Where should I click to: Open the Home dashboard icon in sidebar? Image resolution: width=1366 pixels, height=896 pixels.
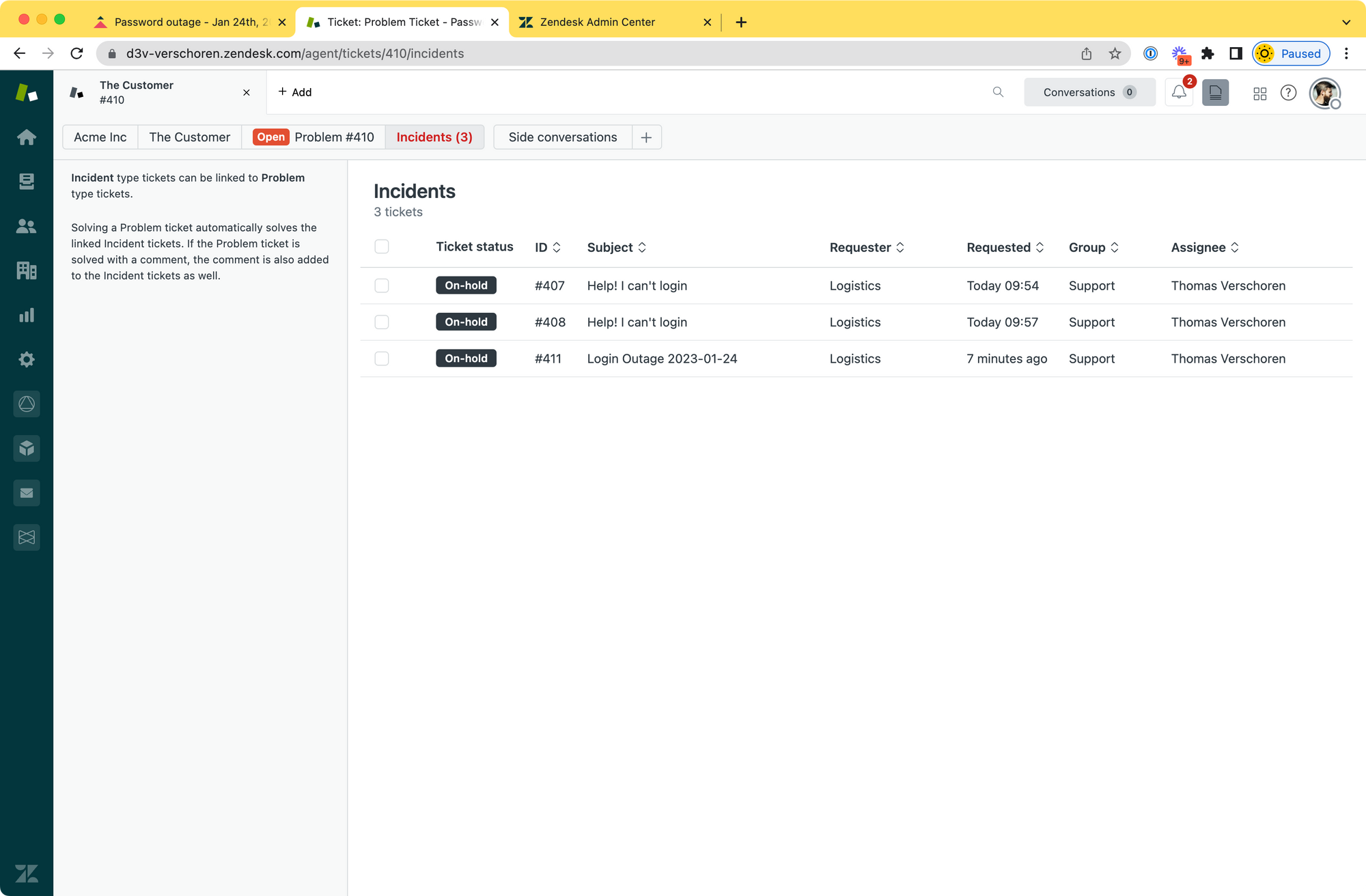27,137
